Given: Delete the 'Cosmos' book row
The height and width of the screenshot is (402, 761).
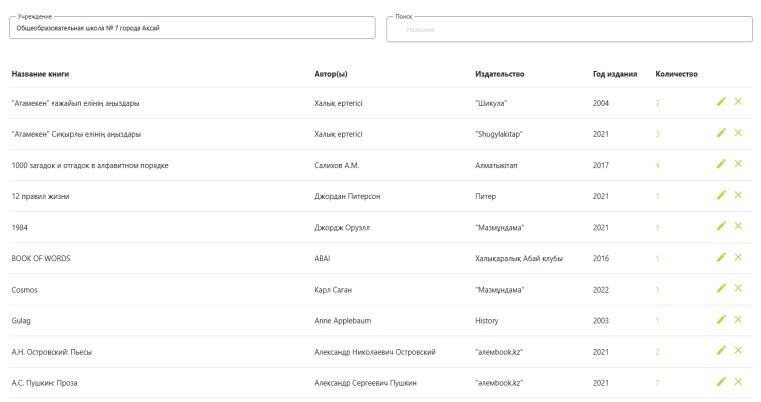Looking at the screenshot, I should 738,288.
